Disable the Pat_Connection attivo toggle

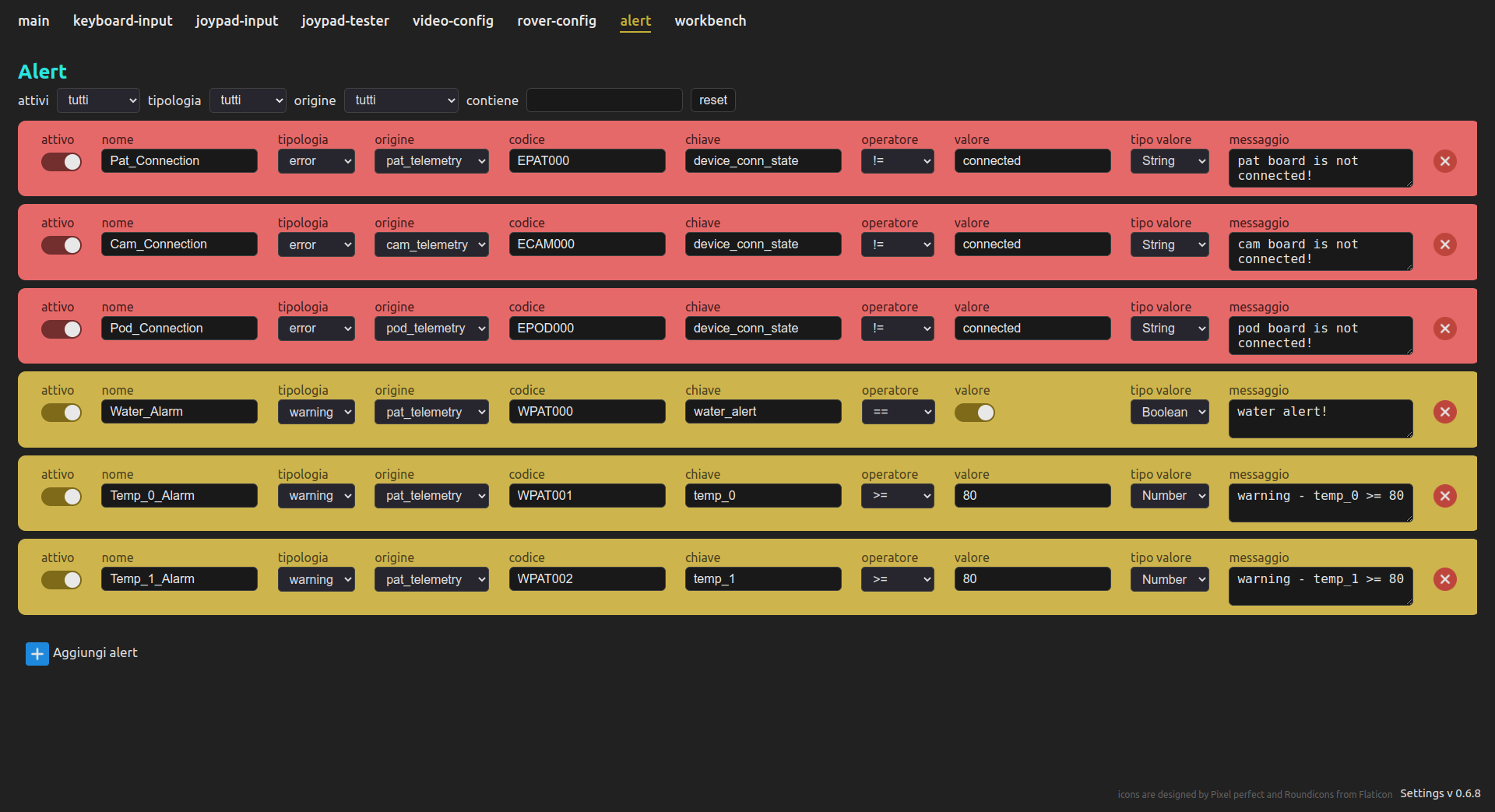[x=62, y=161]
